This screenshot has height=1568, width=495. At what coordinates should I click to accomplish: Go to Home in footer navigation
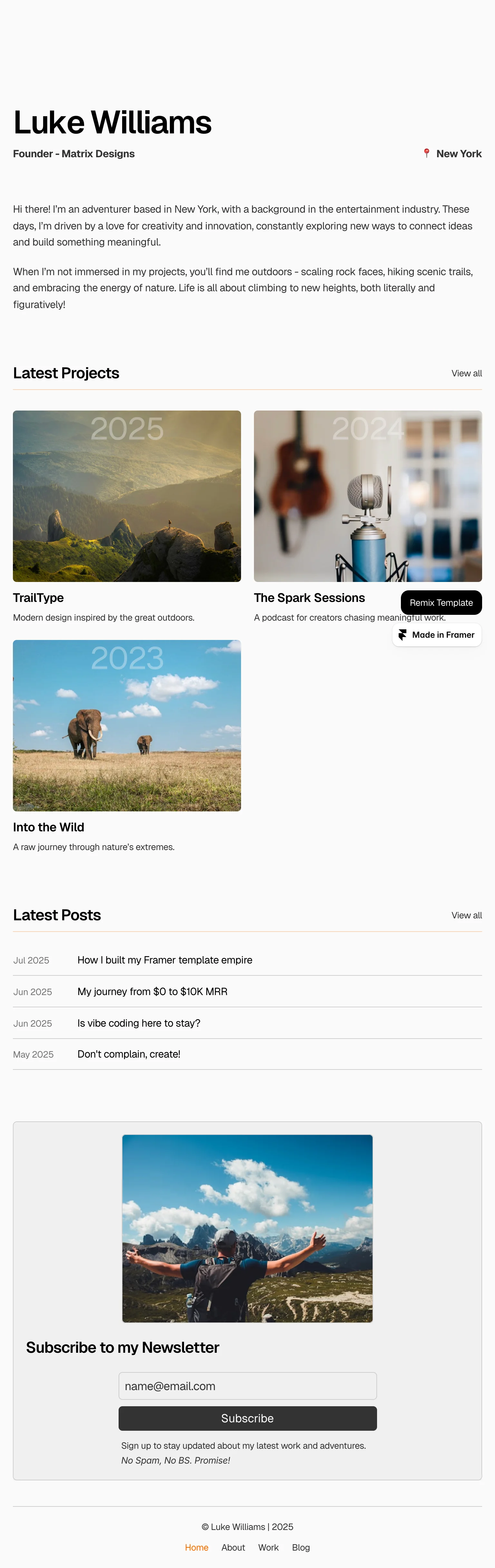click(197, 1547)
